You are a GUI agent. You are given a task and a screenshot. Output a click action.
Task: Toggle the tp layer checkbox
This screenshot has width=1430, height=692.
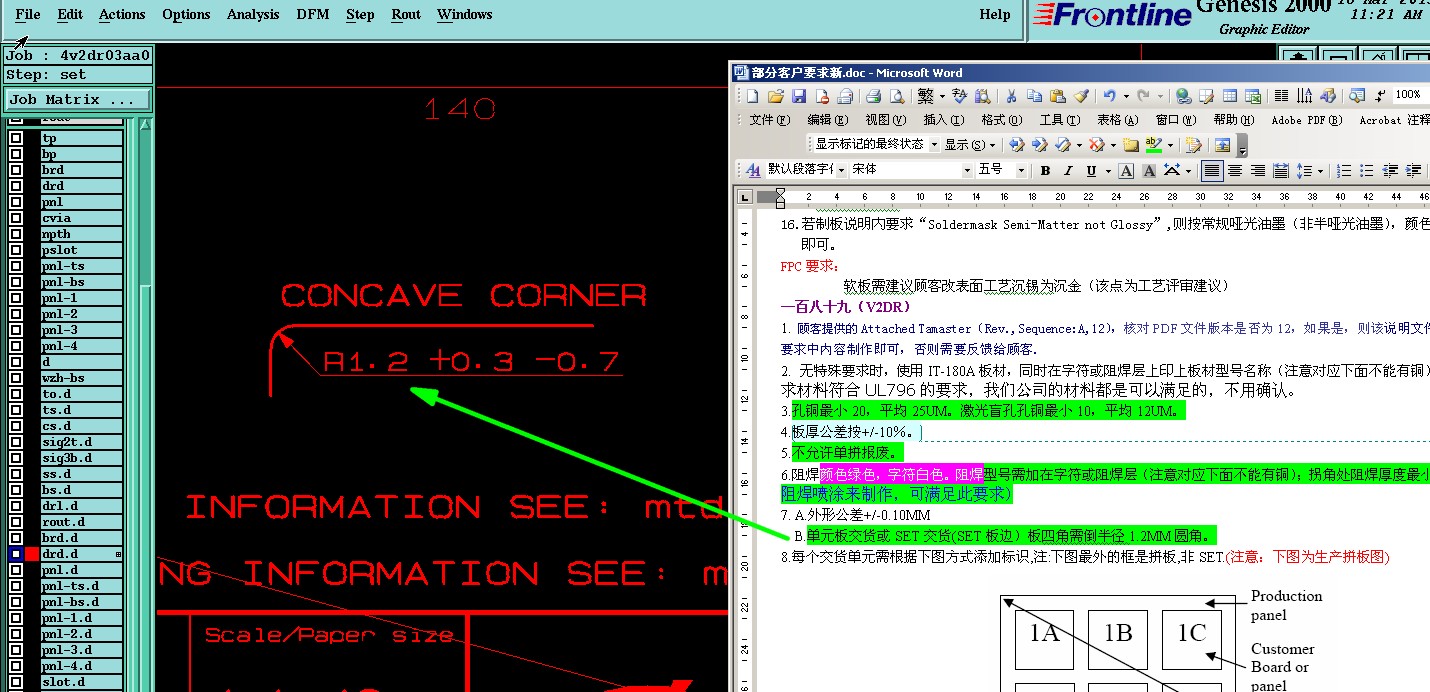tap(16, 138)
